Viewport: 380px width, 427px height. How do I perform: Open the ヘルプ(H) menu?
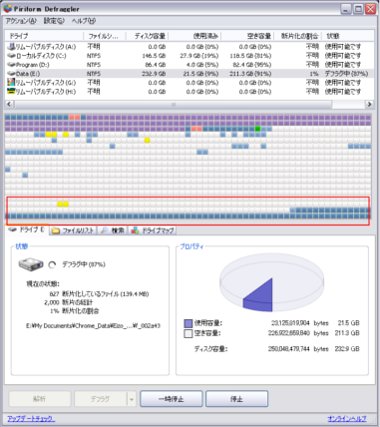pos(84,21)
